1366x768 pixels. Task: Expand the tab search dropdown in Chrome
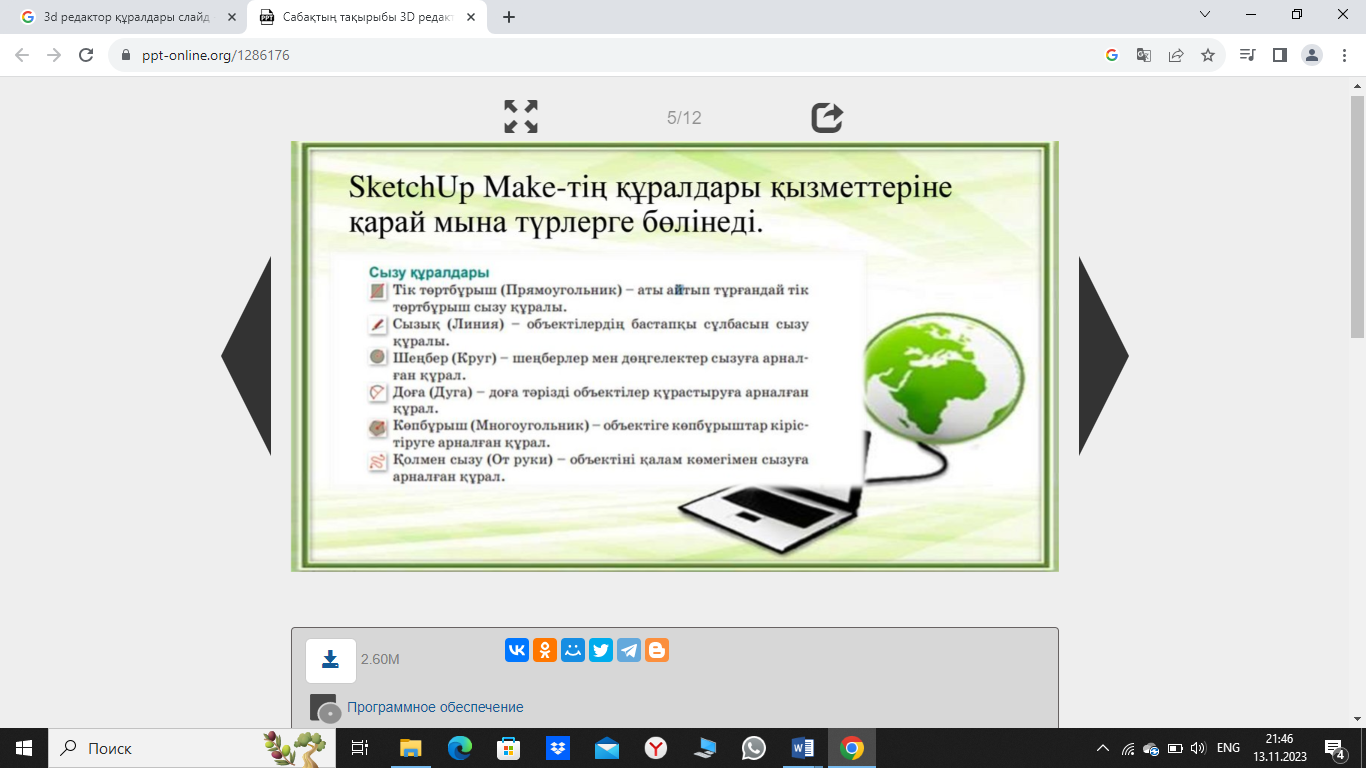[x=1205, y=15]
